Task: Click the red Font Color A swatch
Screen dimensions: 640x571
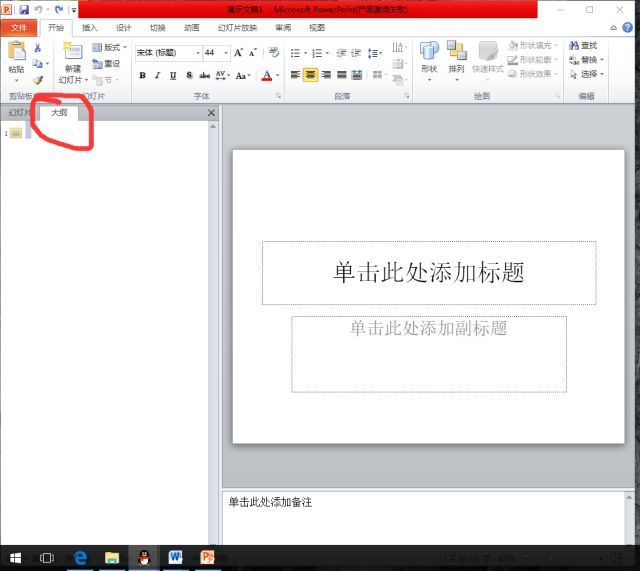Action: 267,76
